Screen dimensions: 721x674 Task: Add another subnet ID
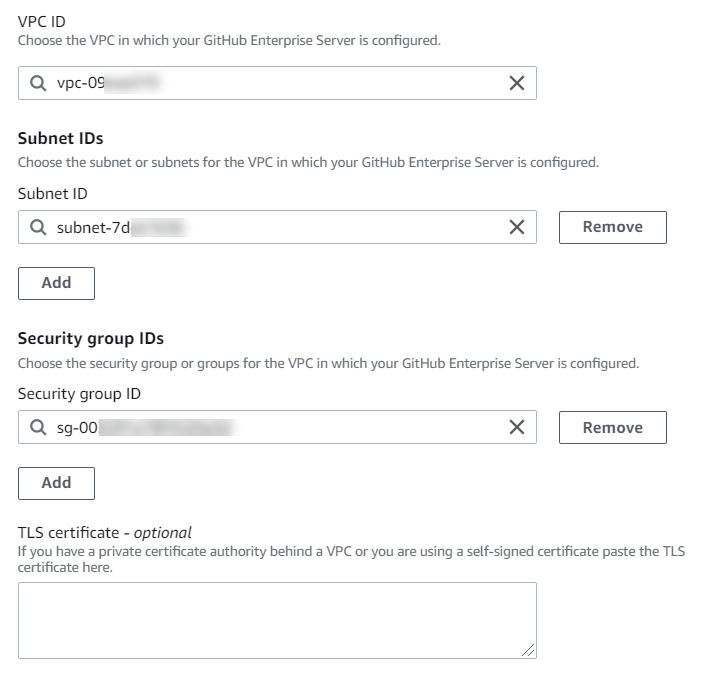[x=56, y=283]
